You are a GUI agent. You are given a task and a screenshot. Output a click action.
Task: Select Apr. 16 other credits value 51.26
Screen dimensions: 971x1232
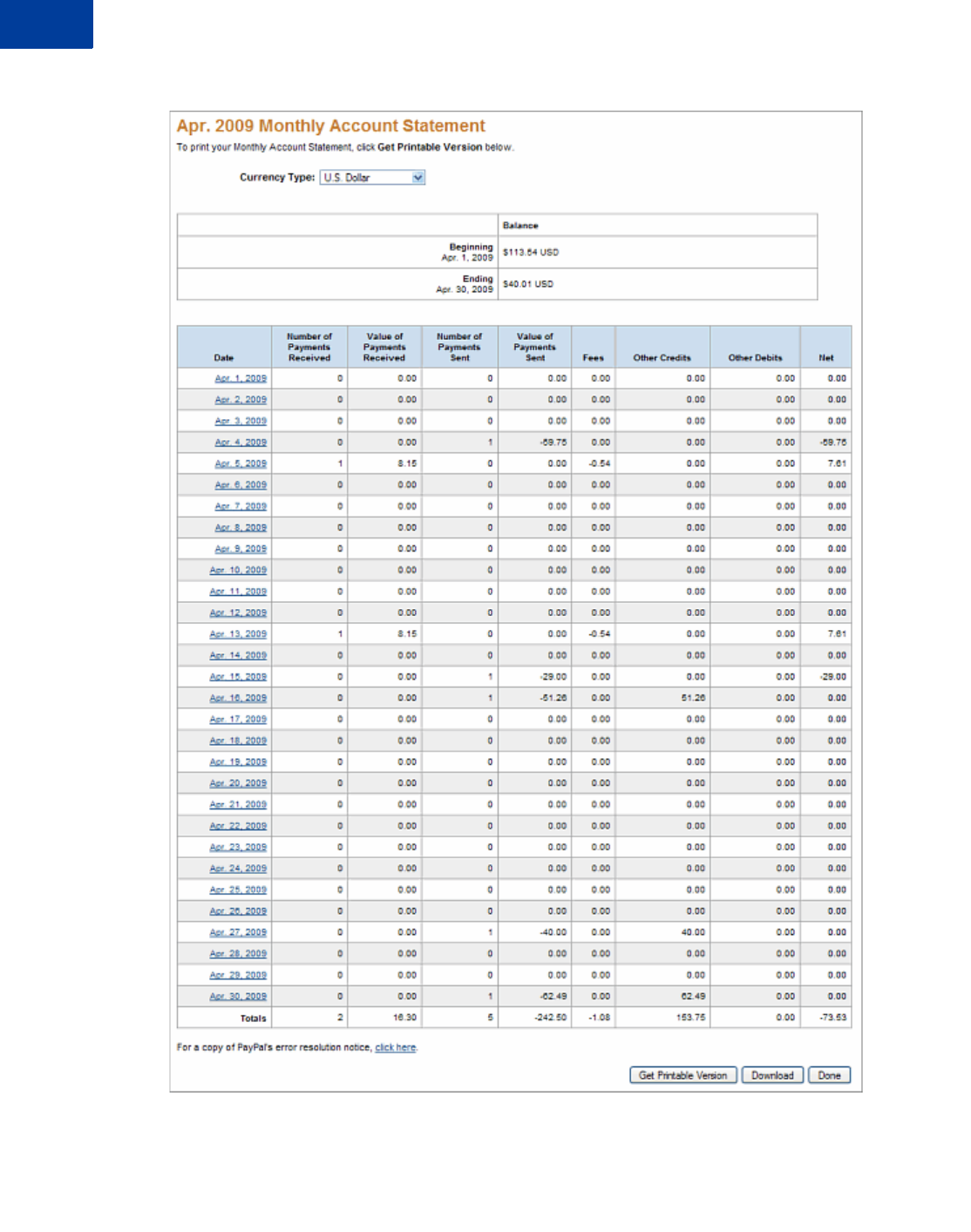click(693, 699)
